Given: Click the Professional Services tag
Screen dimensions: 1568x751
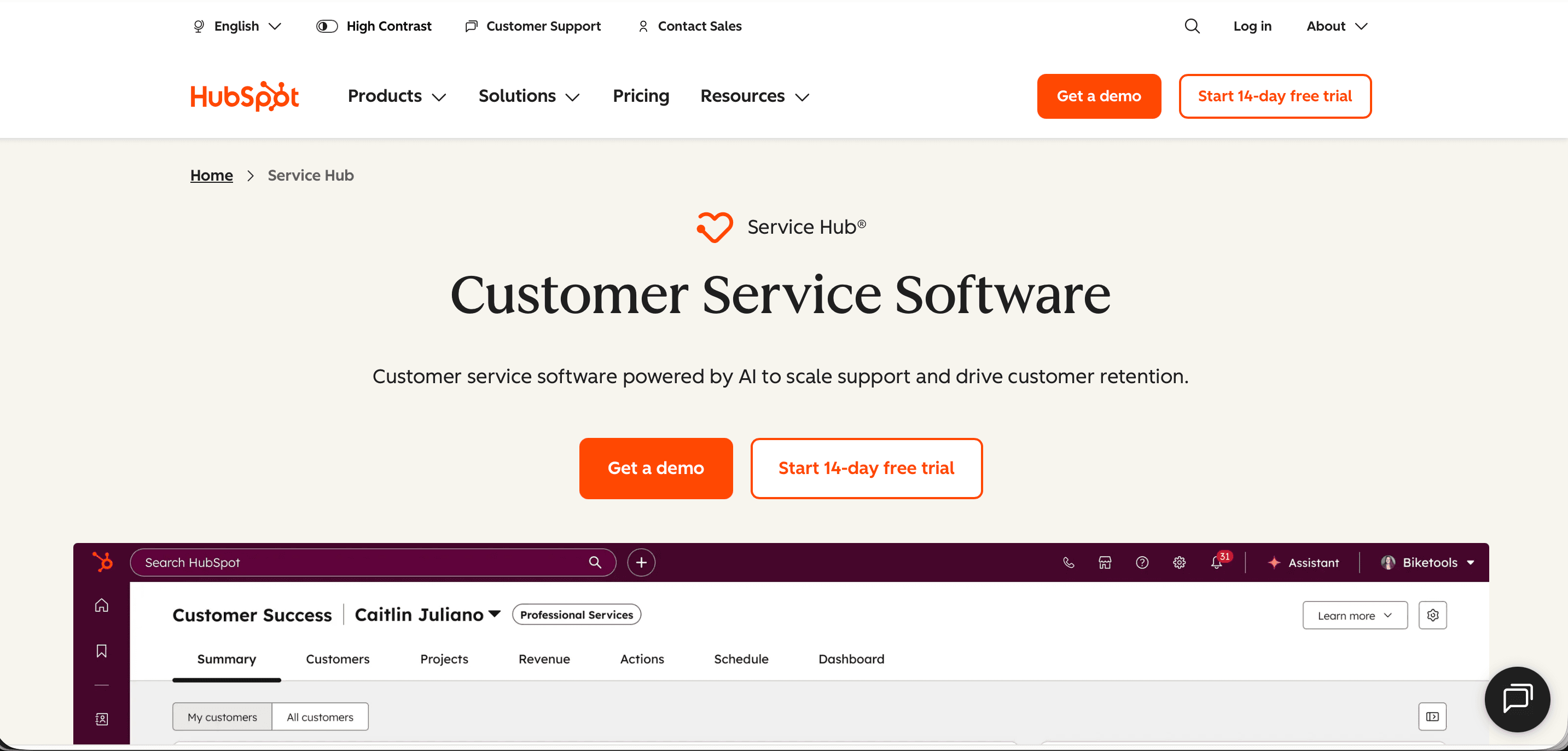Looking at the screenshot, I should 576,615.
